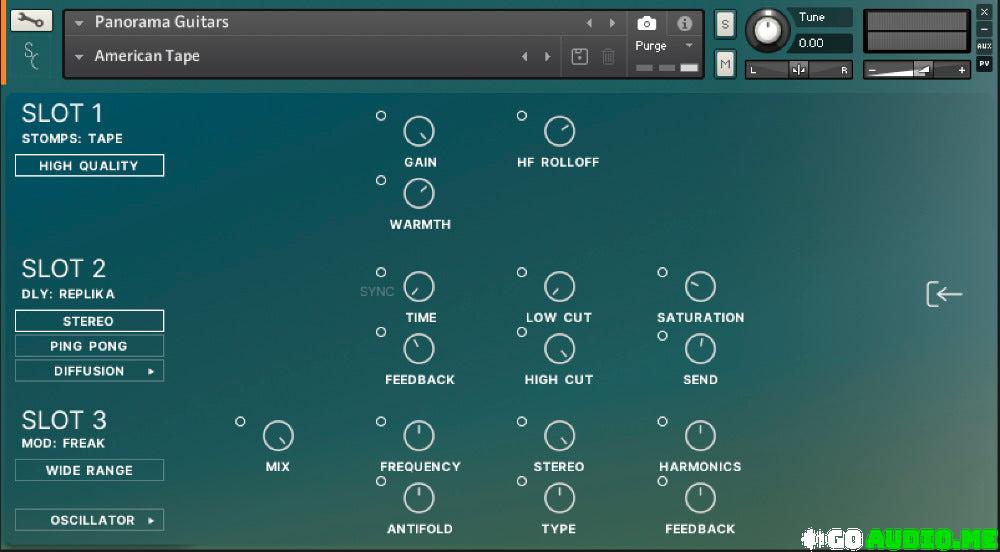Click the back arrow exit icon

[944, 294]
